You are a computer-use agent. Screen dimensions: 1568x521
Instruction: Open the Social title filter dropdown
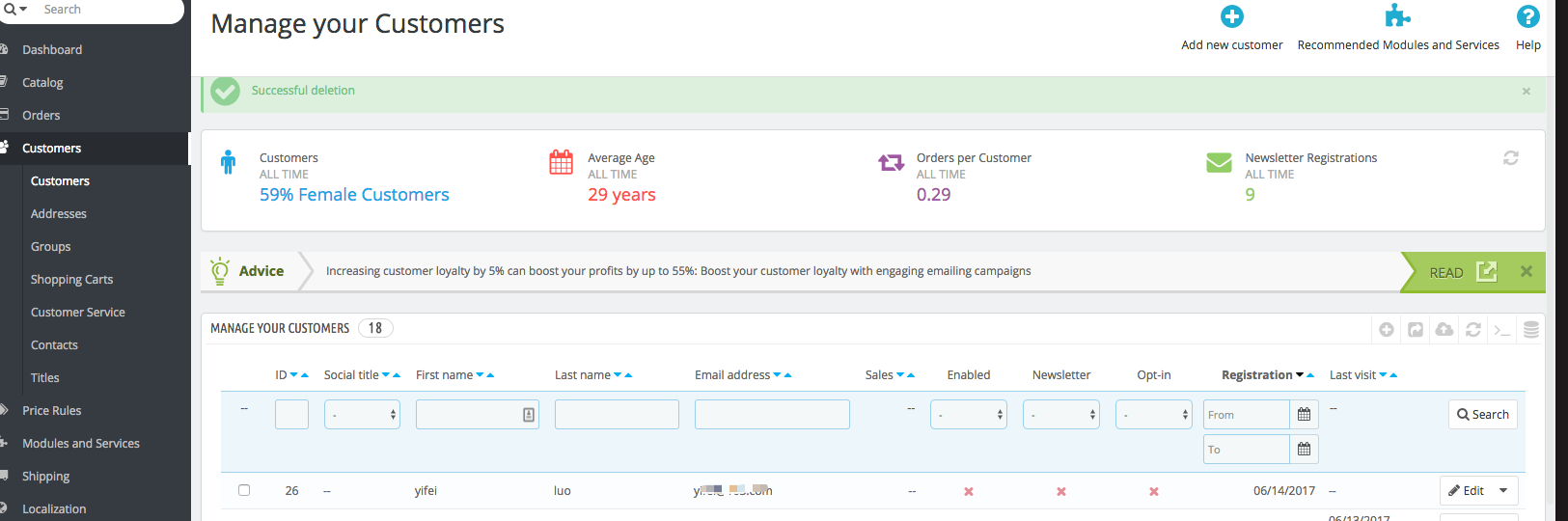[x=362, y=415]
